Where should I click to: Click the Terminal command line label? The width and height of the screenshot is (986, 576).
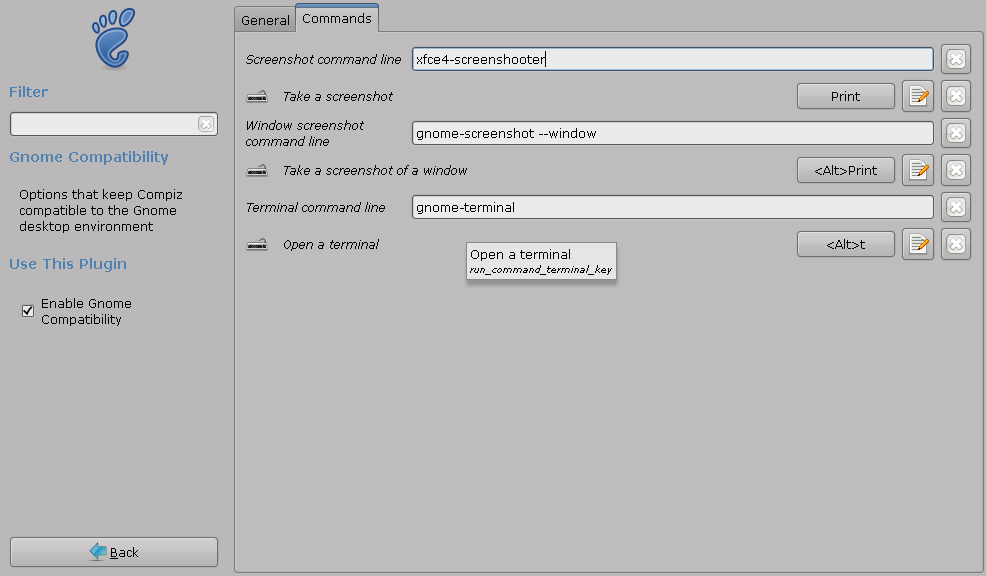click(x=315, y=208)
